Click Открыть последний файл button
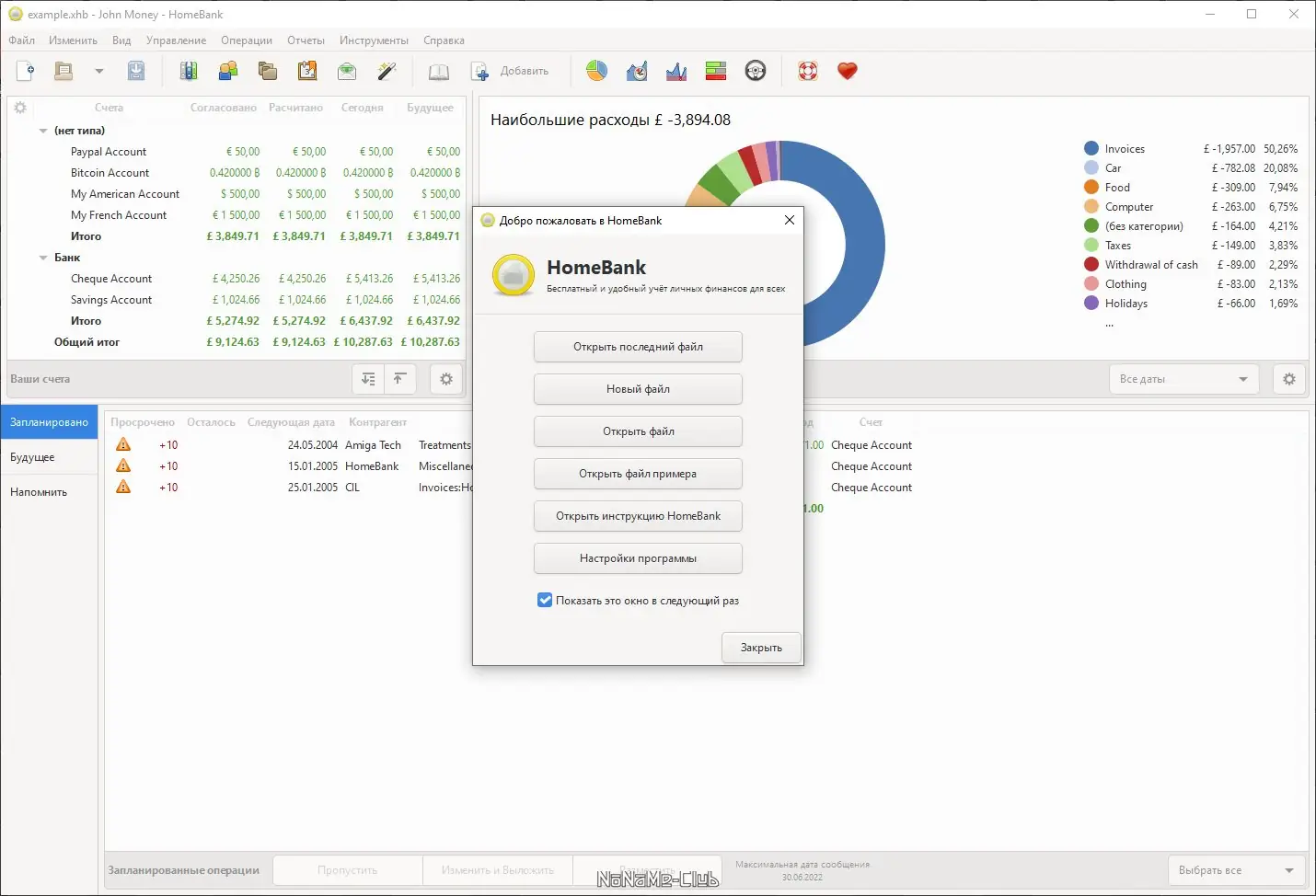 [x=638, y=347]
